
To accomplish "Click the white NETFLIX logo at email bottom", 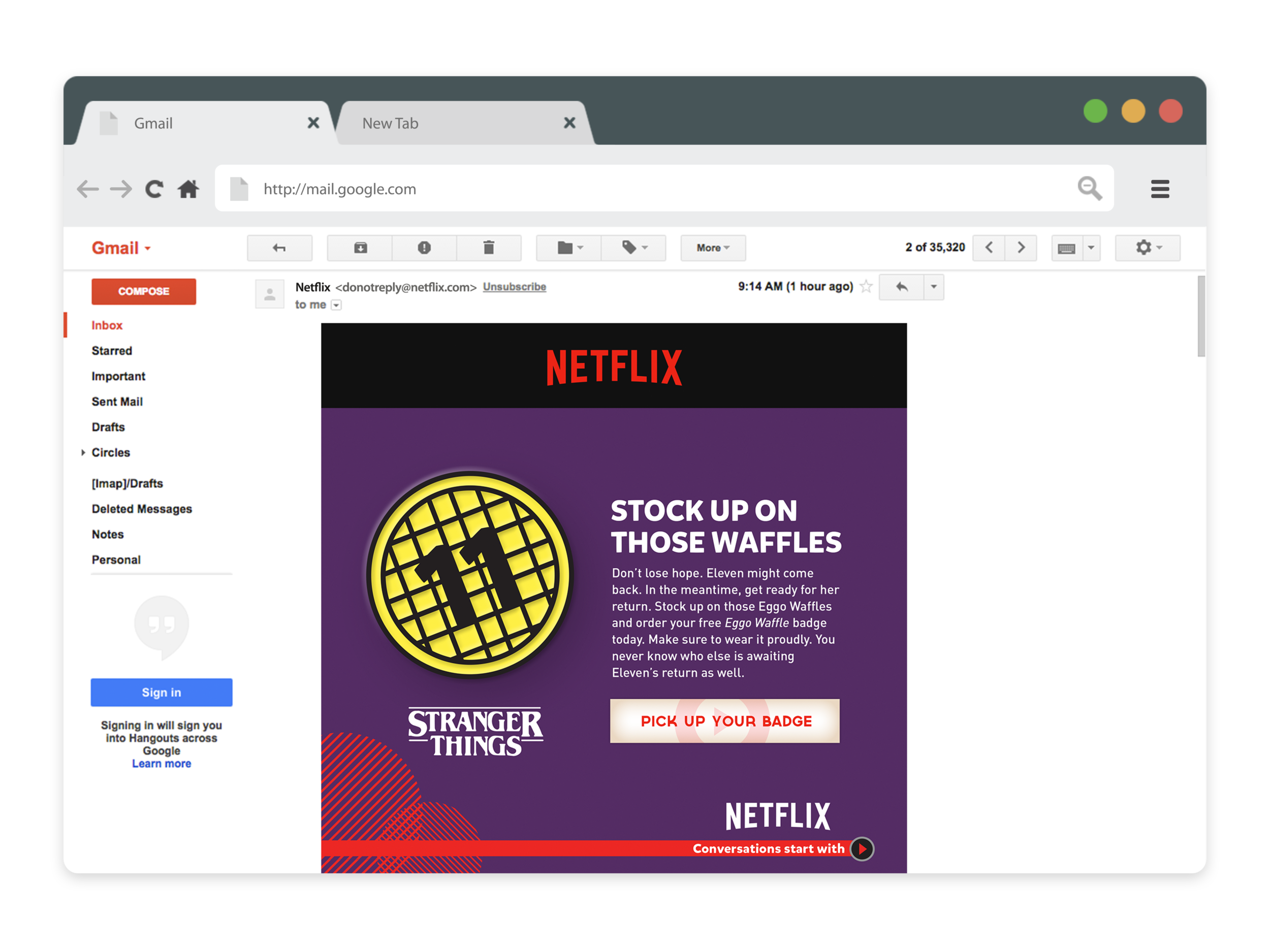I will coord(777,816).
